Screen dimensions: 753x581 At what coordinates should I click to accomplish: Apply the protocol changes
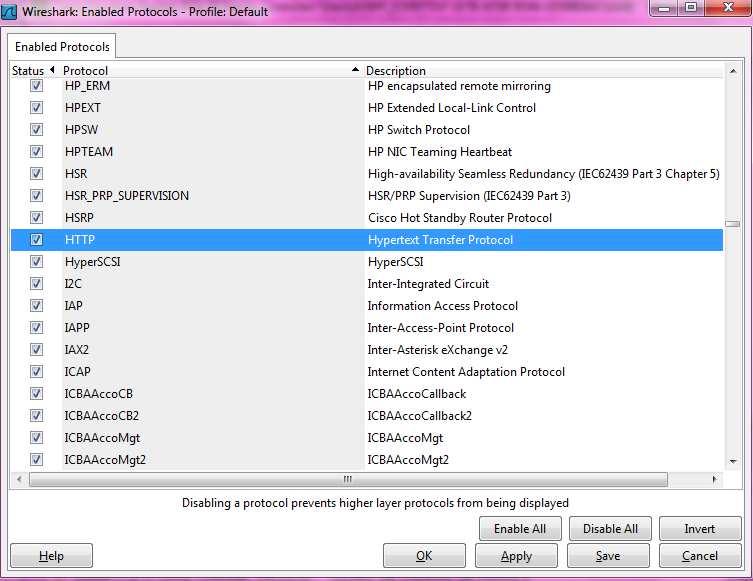516,556
